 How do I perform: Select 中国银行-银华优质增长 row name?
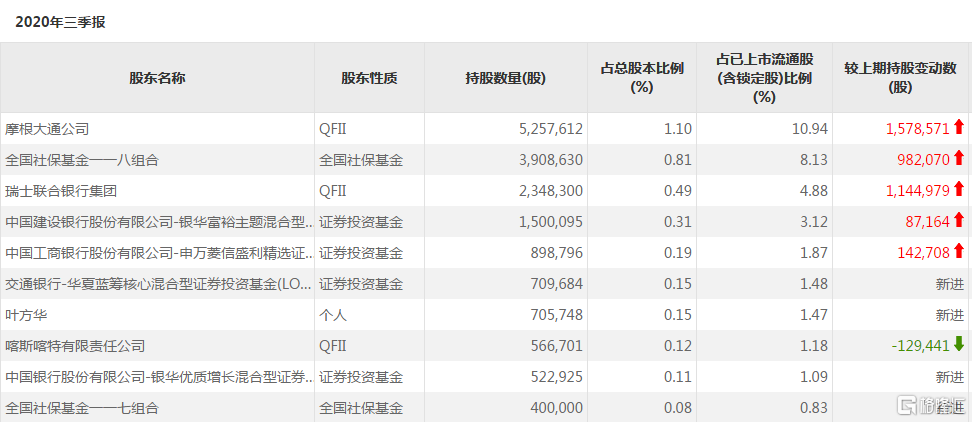[x=159, y=377]
